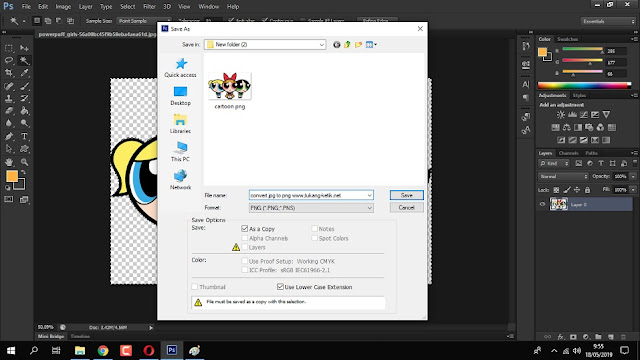
Task: Open the layer Kind filter dropdown
Action: click(x=554, y=163)
